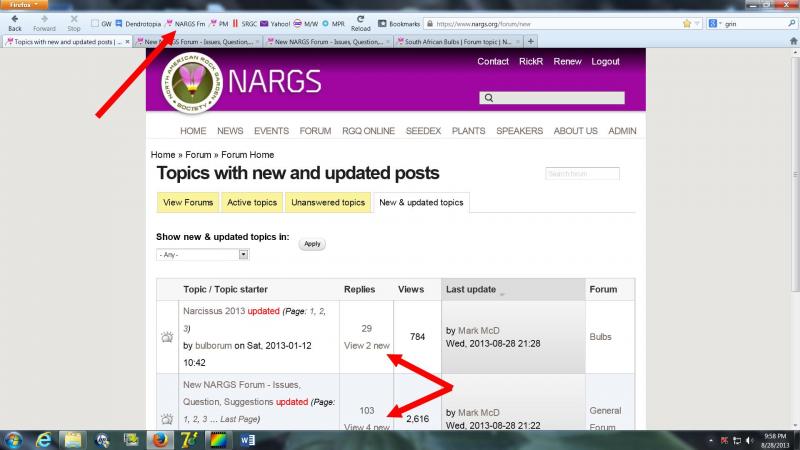The image size is (800, 450).
Task: Open the Dendrotopia bookmark
Action: point(138,23)
